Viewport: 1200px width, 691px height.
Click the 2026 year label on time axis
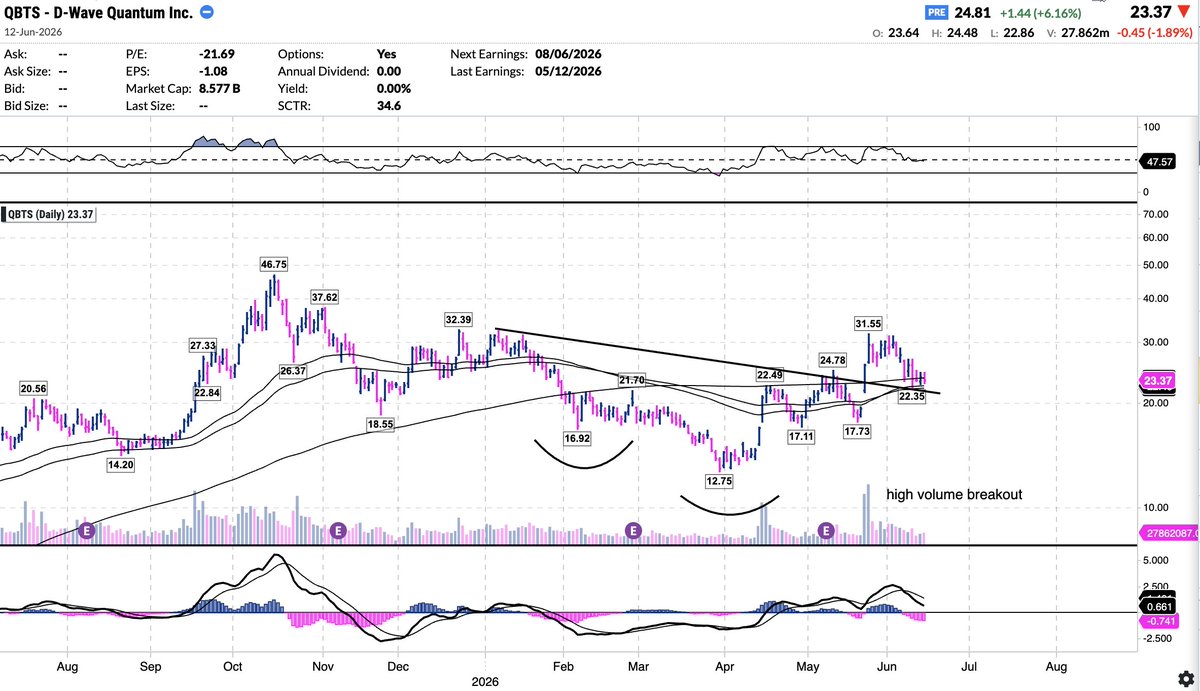click(485, 681)
